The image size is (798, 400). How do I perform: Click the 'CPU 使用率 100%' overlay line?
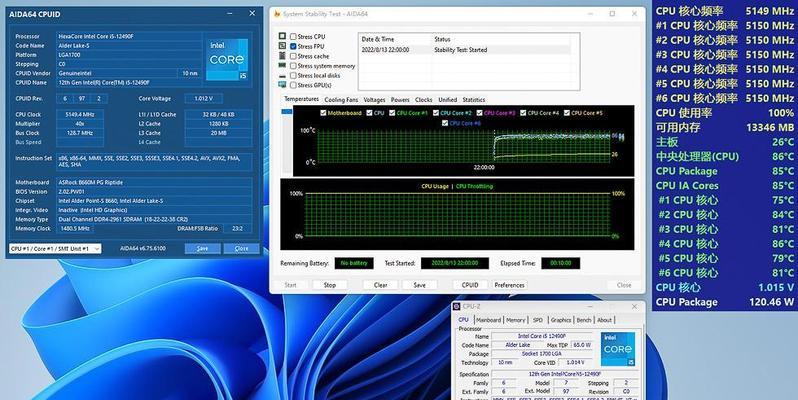pyautogui.click(x=725, y=113)
